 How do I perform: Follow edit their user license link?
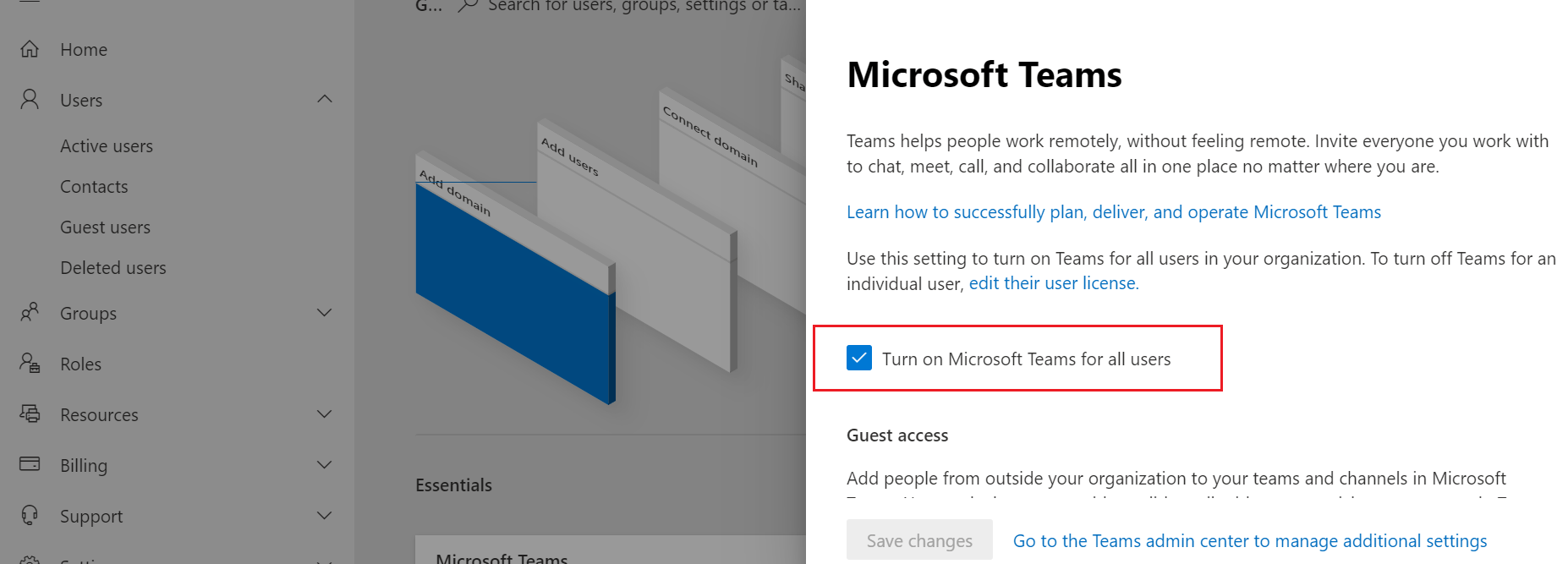(x=1054, y=283)
